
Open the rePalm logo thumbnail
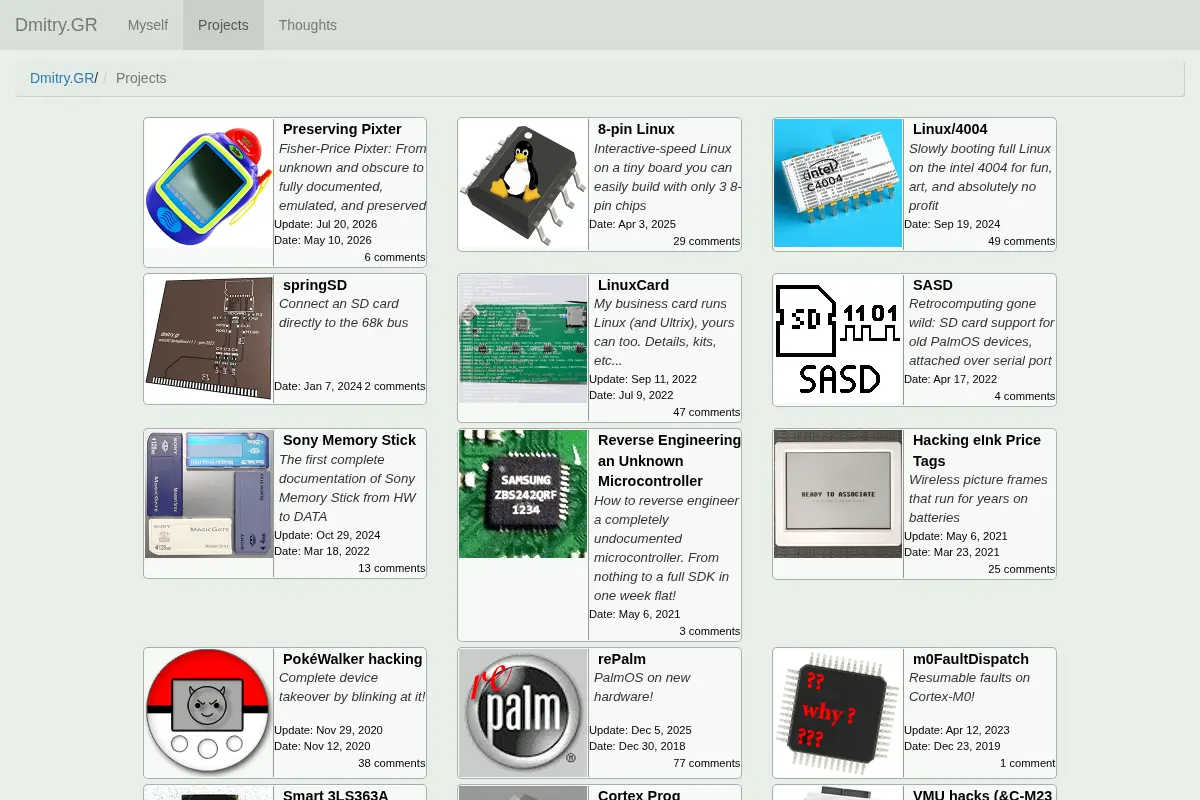(523, 713)
